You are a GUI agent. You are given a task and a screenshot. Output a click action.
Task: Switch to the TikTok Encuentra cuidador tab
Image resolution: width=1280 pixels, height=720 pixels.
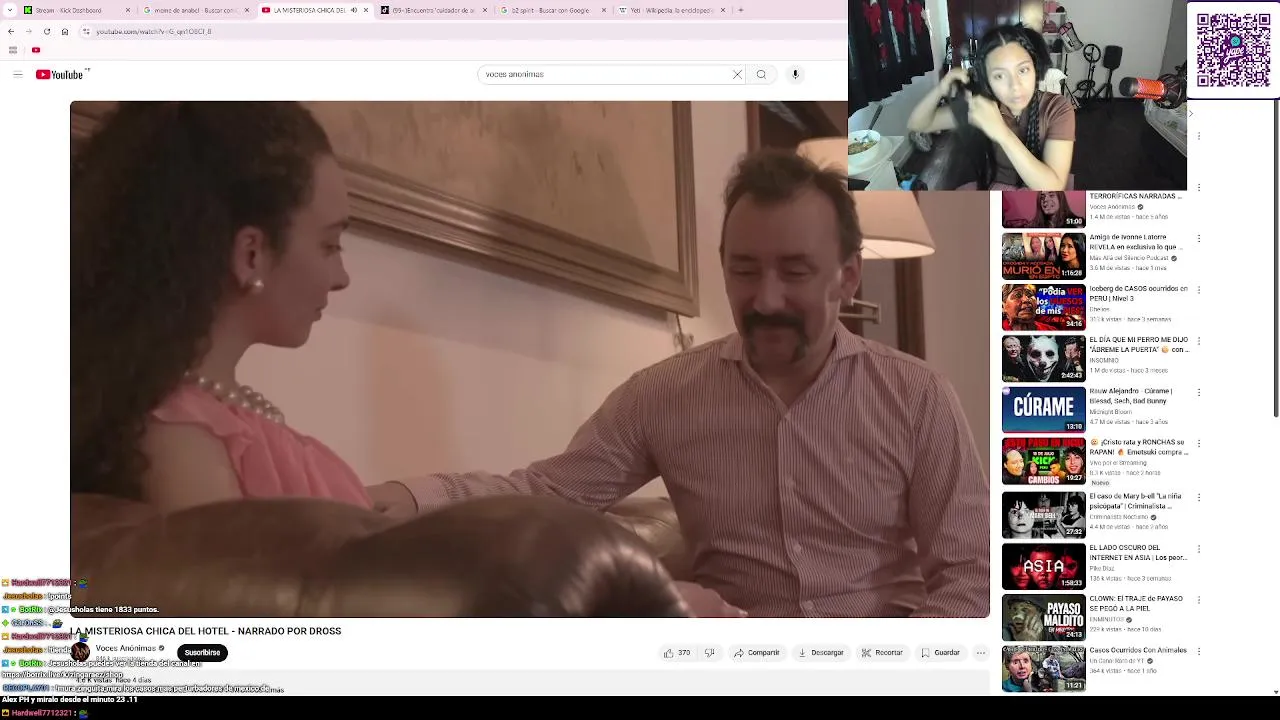coord(433,10)
